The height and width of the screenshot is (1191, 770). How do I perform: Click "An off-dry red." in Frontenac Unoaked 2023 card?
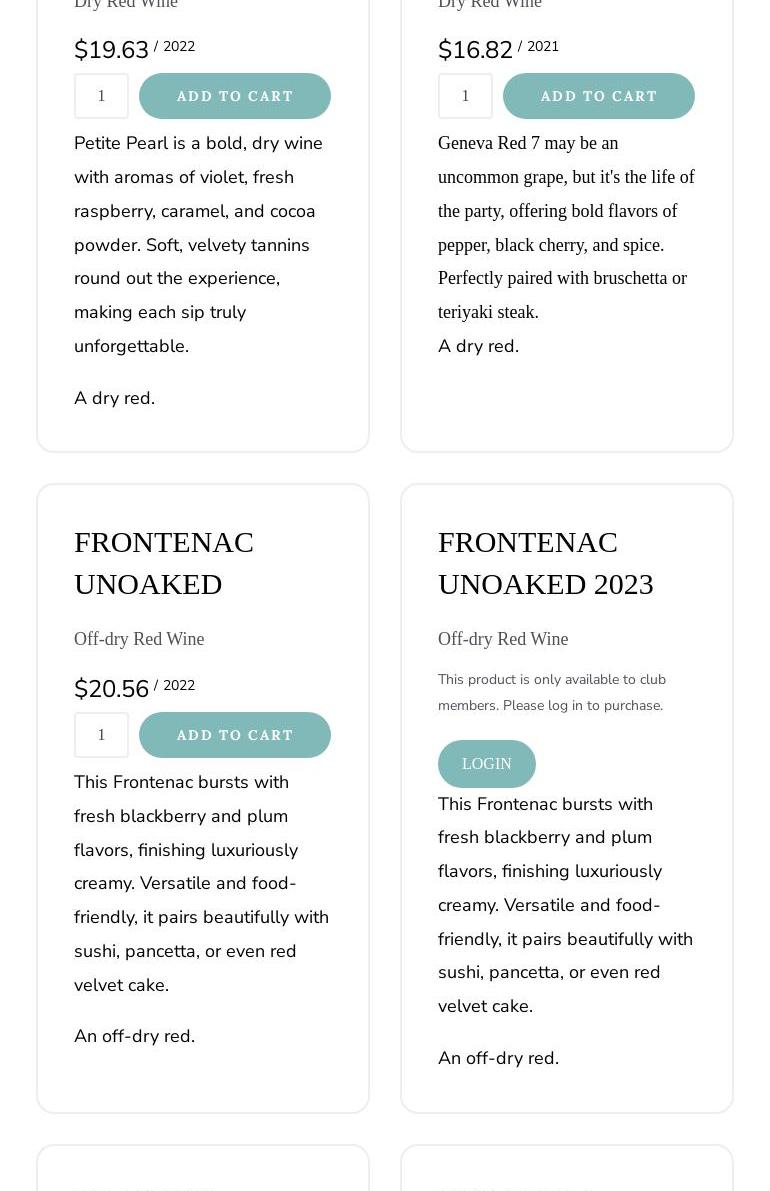point(498,1058)
